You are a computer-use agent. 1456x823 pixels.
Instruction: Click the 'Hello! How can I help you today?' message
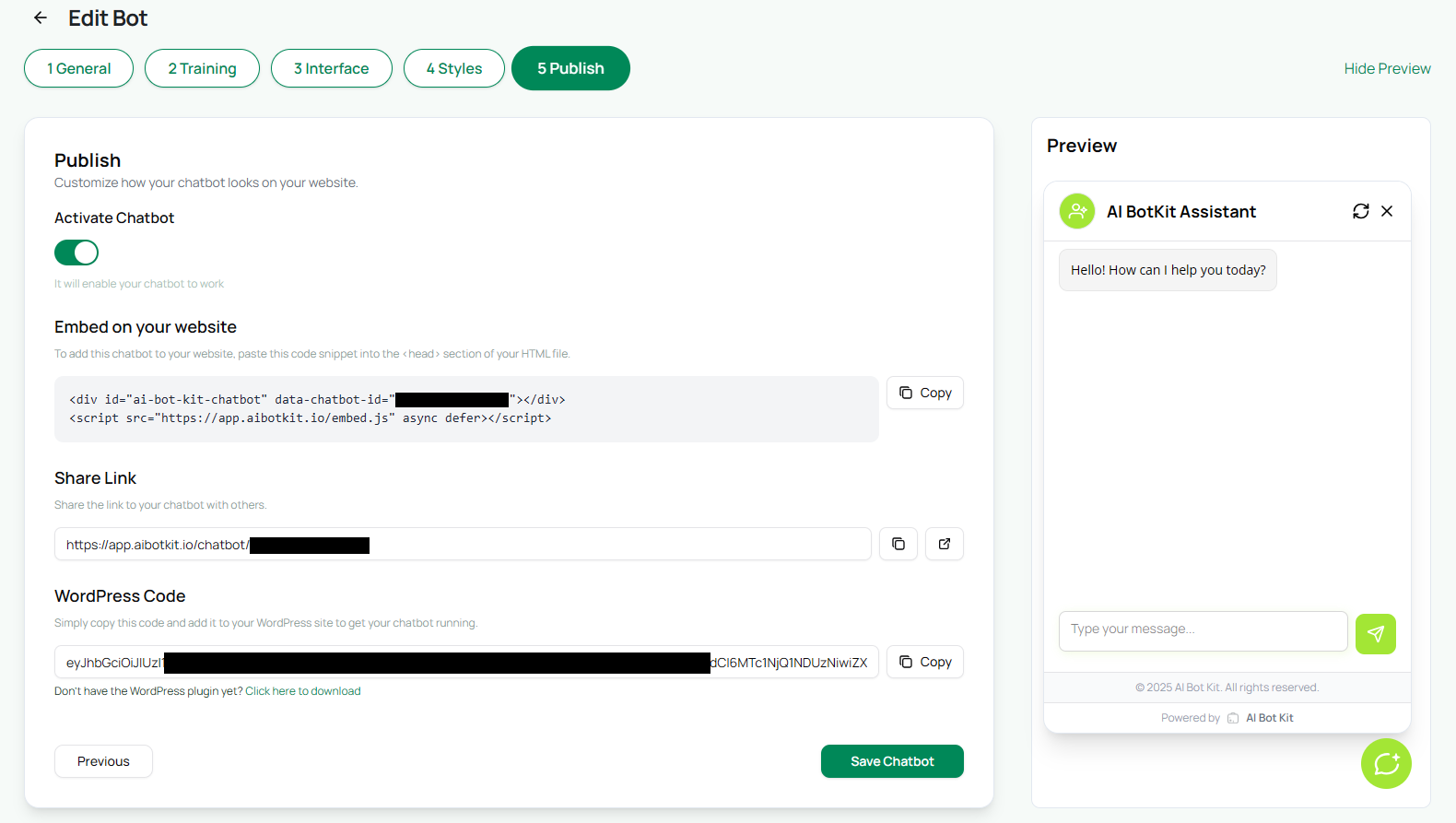pyautogui.click(x=1168, y=270)
